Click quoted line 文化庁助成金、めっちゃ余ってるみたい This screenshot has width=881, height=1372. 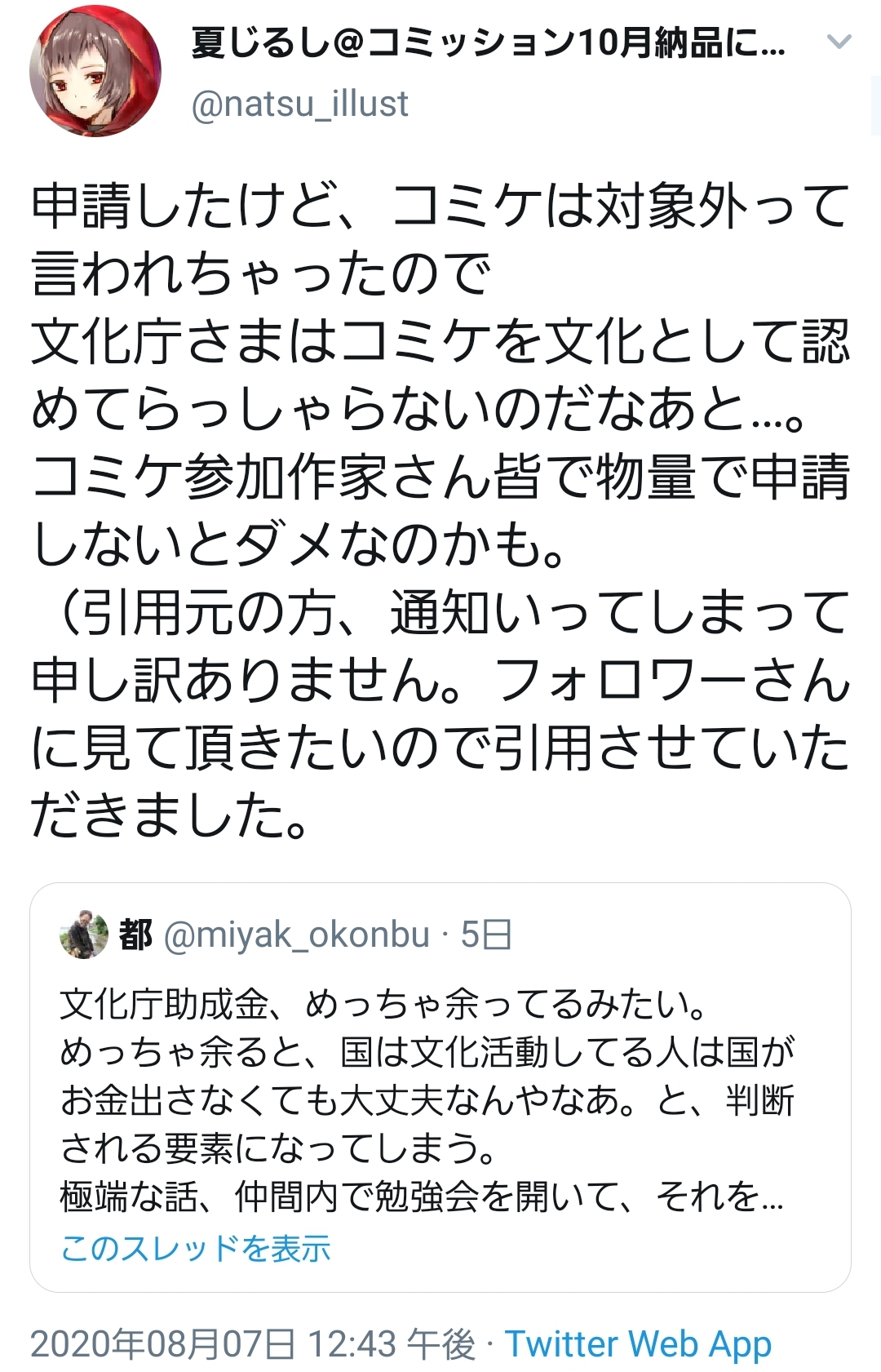[383, 1004]
